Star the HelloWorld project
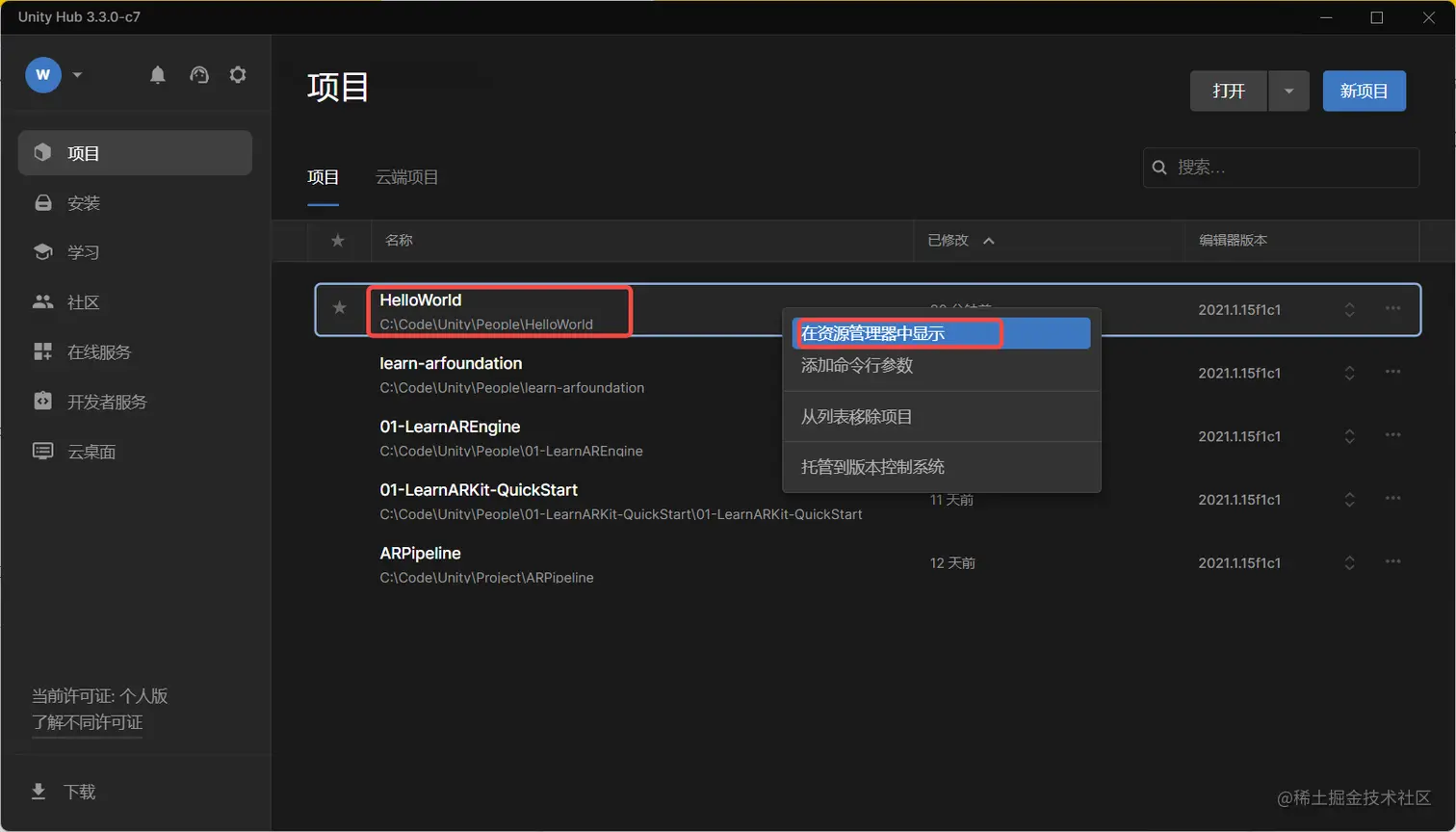 [x=339, y=308]
